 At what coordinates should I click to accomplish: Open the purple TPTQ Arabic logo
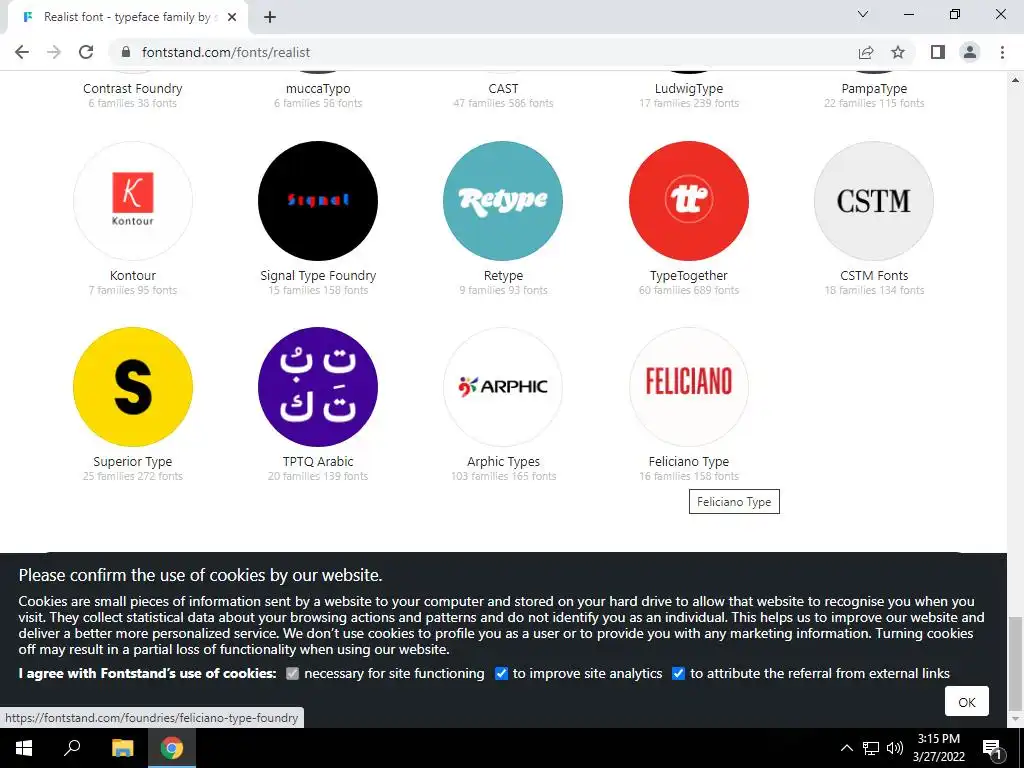[318, 387]
